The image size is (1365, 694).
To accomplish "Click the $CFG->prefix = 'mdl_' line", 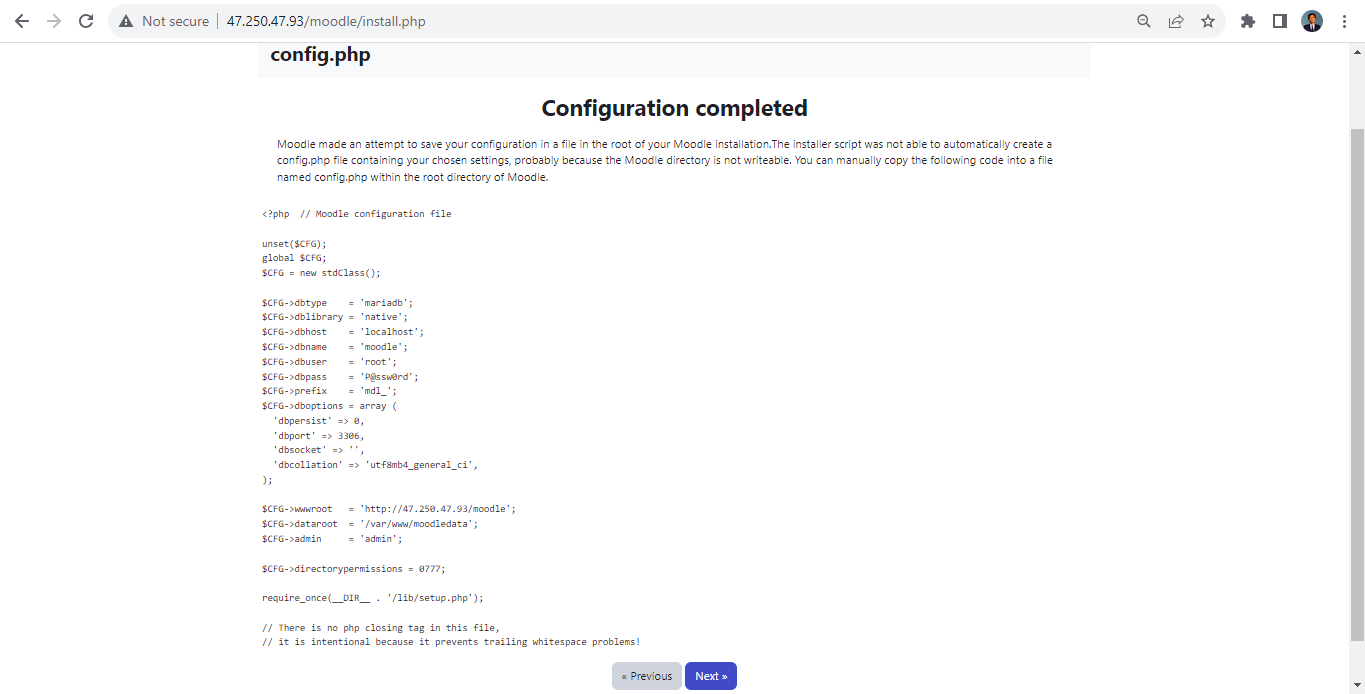I will click(x=329, y=391).
